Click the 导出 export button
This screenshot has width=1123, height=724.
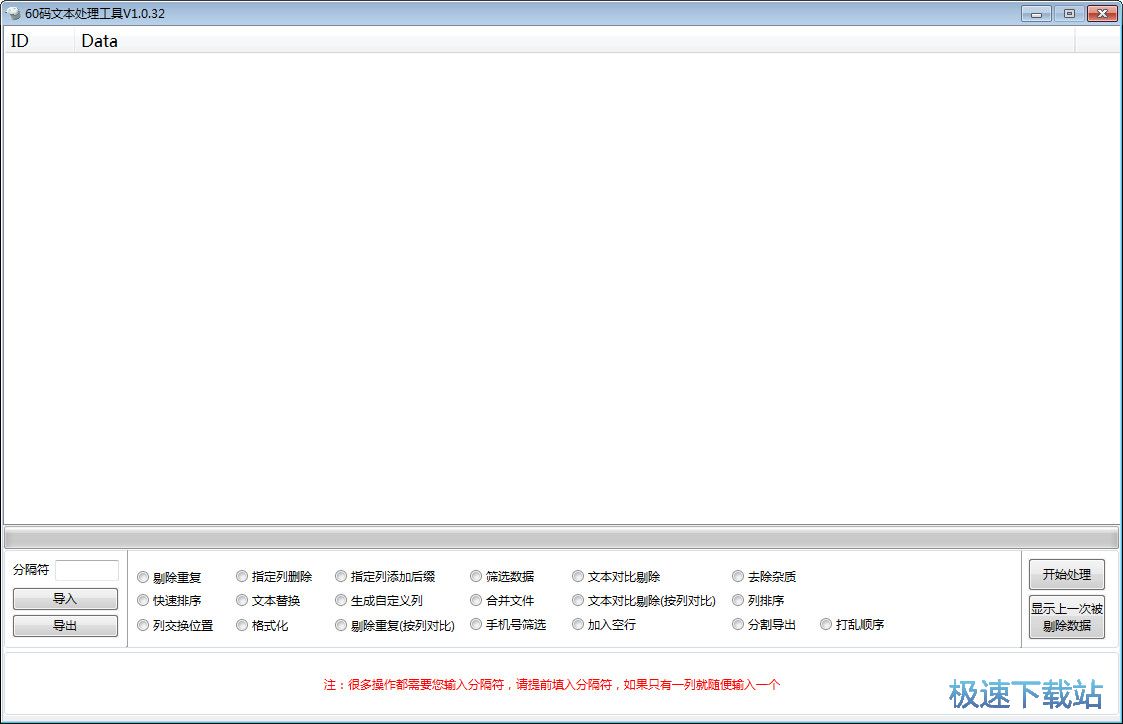(x=65, y=626)
